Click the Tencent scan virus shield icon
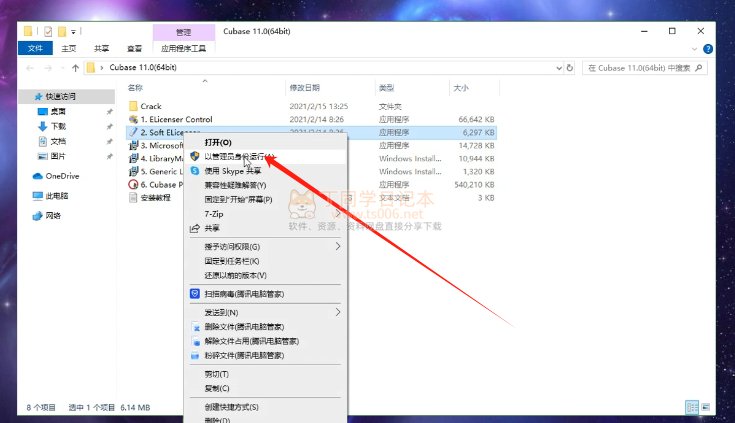 pos(195,294)
